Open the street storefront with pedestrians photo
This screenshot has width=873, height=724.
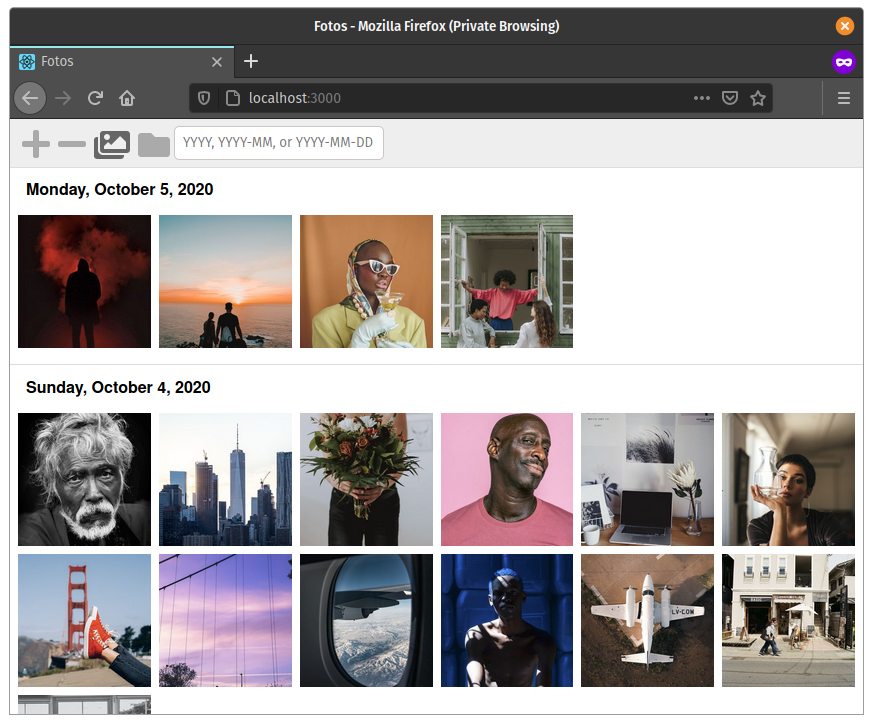788,620
